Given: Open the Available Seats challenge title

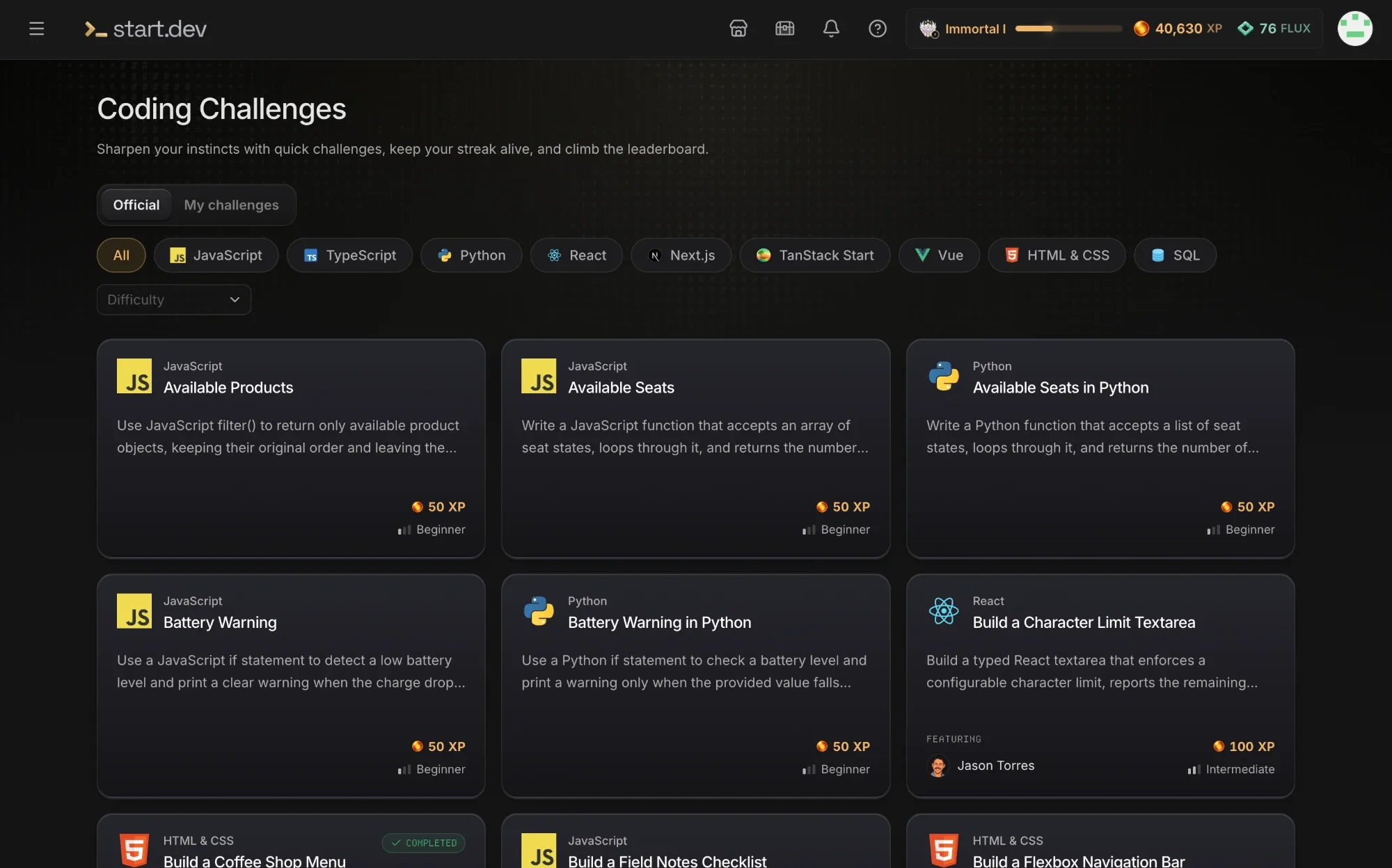Looking at the screenshot, I should (621, 388).
